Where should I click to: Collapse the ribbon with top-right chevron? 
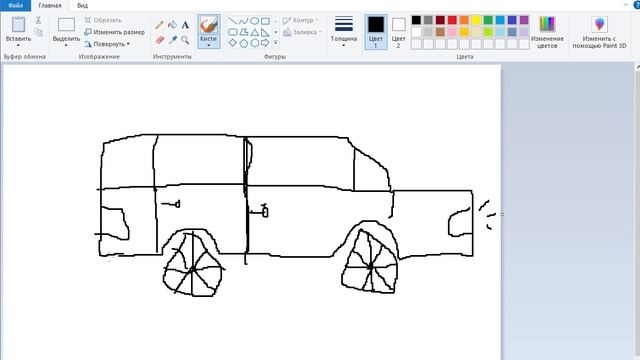pos(626,5)
